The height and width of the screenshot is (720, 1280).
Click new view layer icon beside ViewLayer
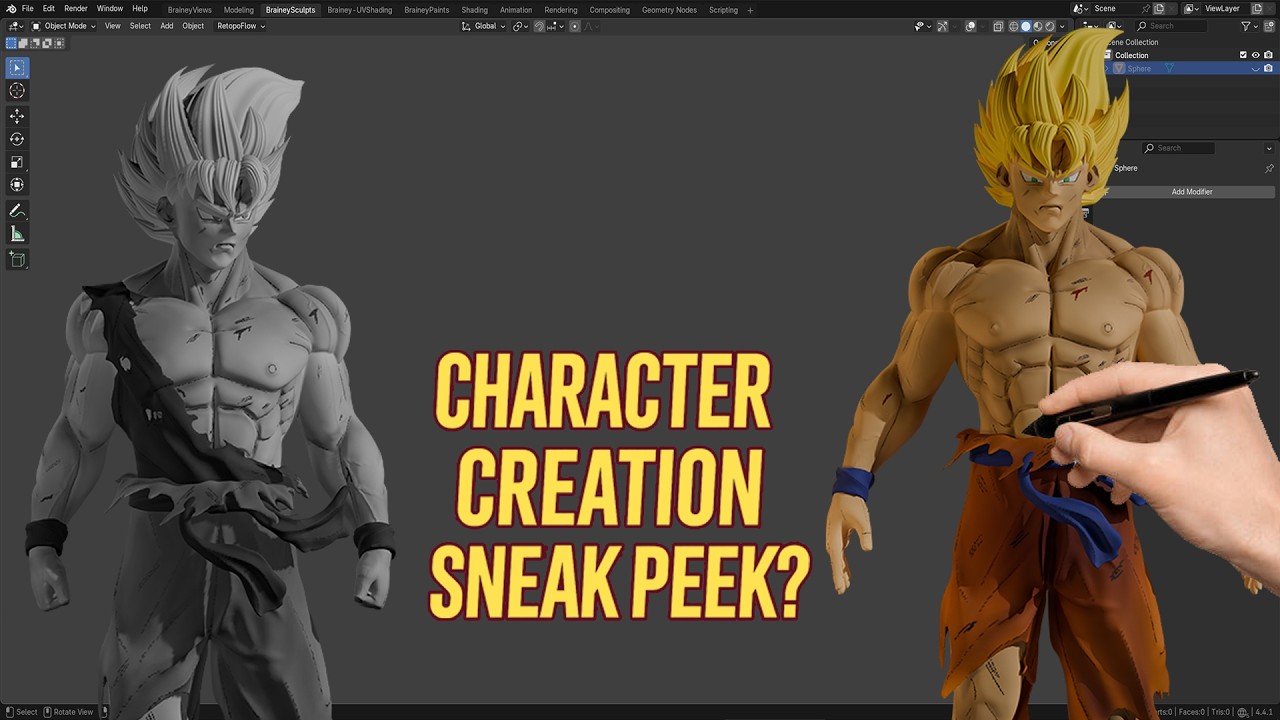[1256, 9]
